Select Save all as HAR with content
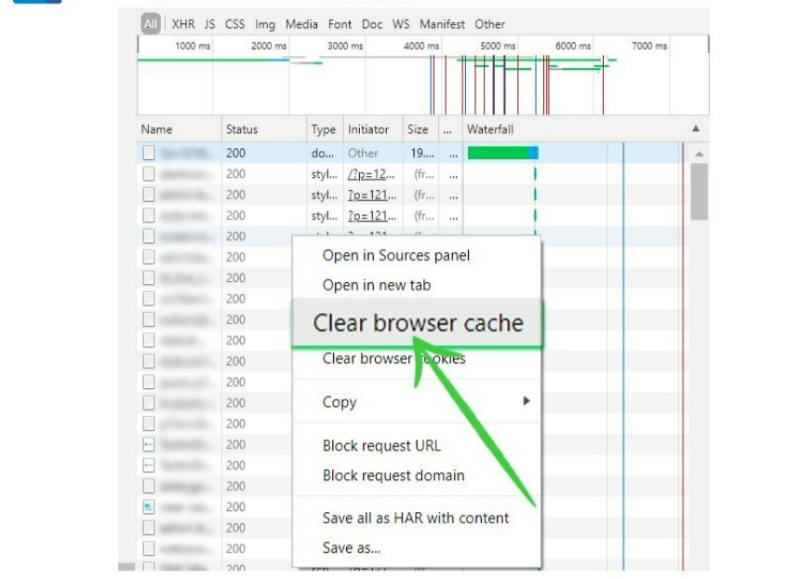The width and height of the screenshot is (800, 579). 415,518
